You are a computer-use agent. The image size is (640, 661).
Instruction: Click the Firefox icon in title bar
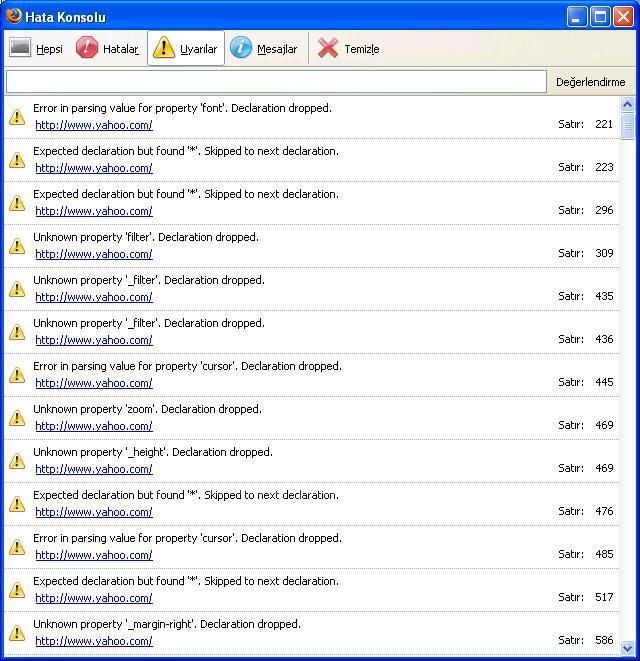click(14, 16)
